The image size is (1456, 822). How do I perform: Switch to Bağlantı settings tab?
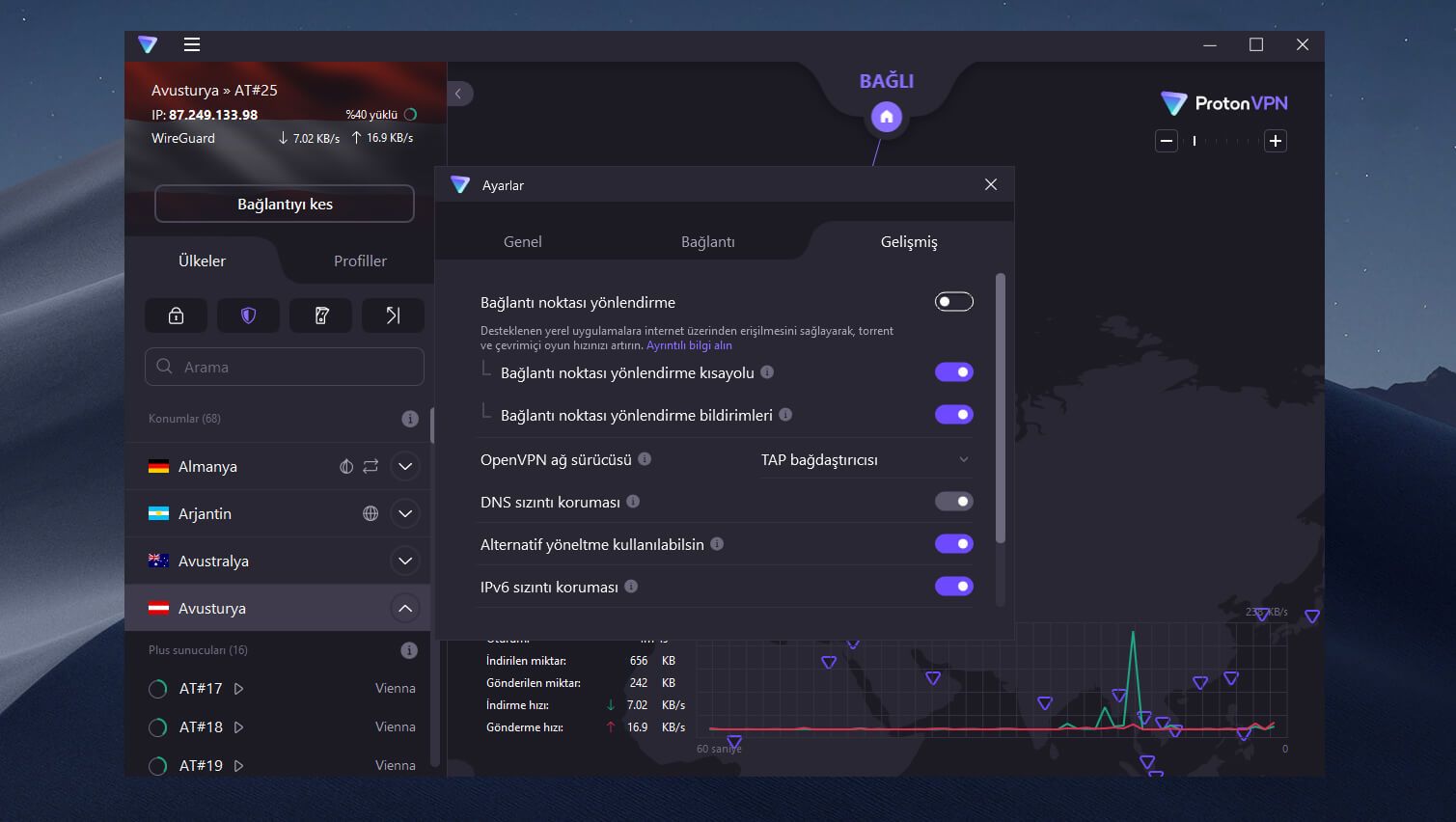708,242
